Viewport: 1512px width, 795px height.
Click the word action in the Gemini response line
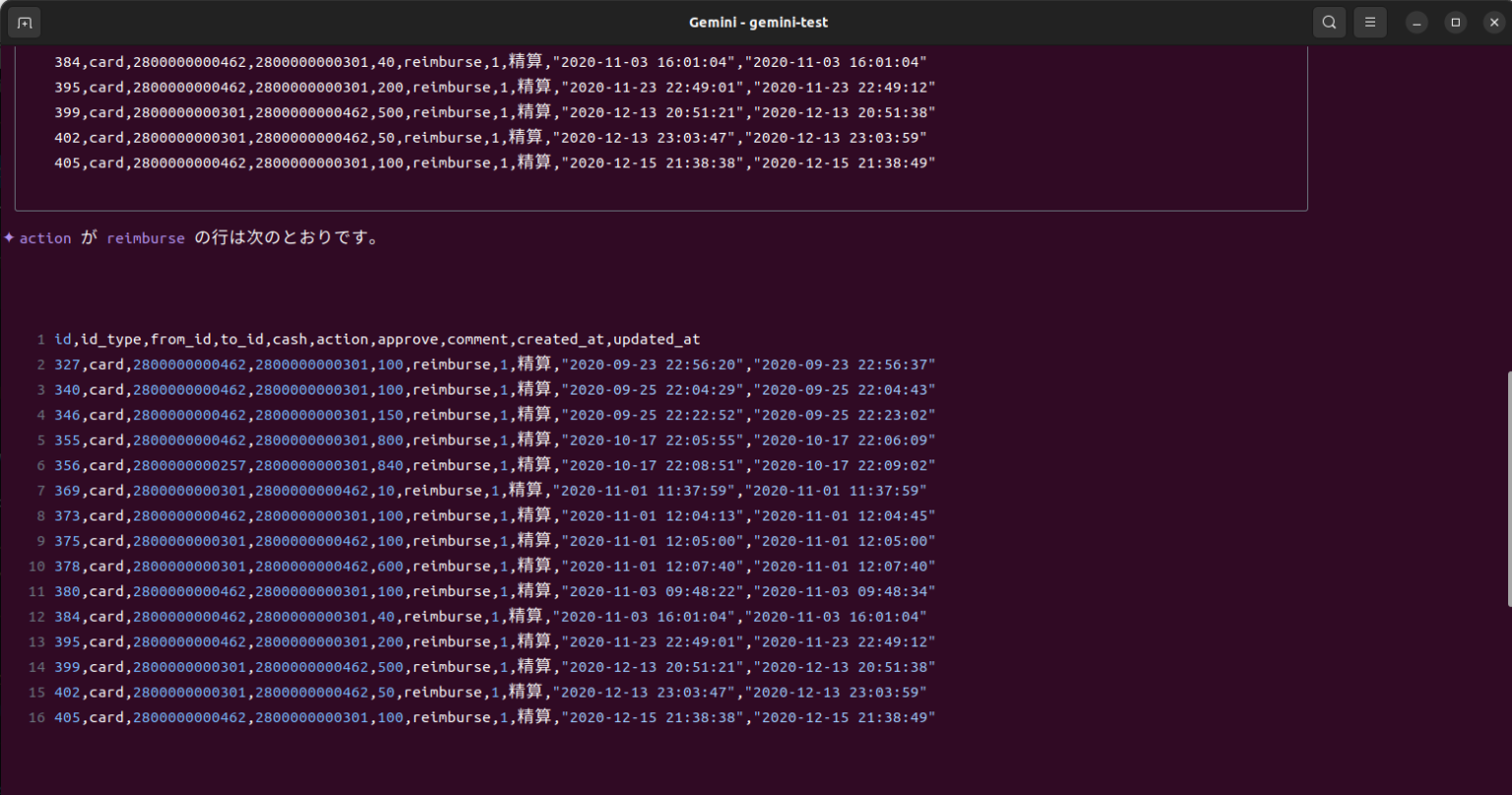[43, 237]
